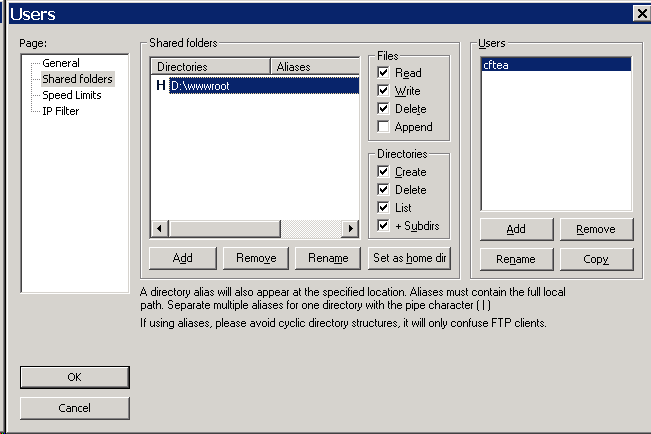Viewport: 651px width, 434px height.
Task: Toggle the directories Create checkbox
Action: [384, 172]
